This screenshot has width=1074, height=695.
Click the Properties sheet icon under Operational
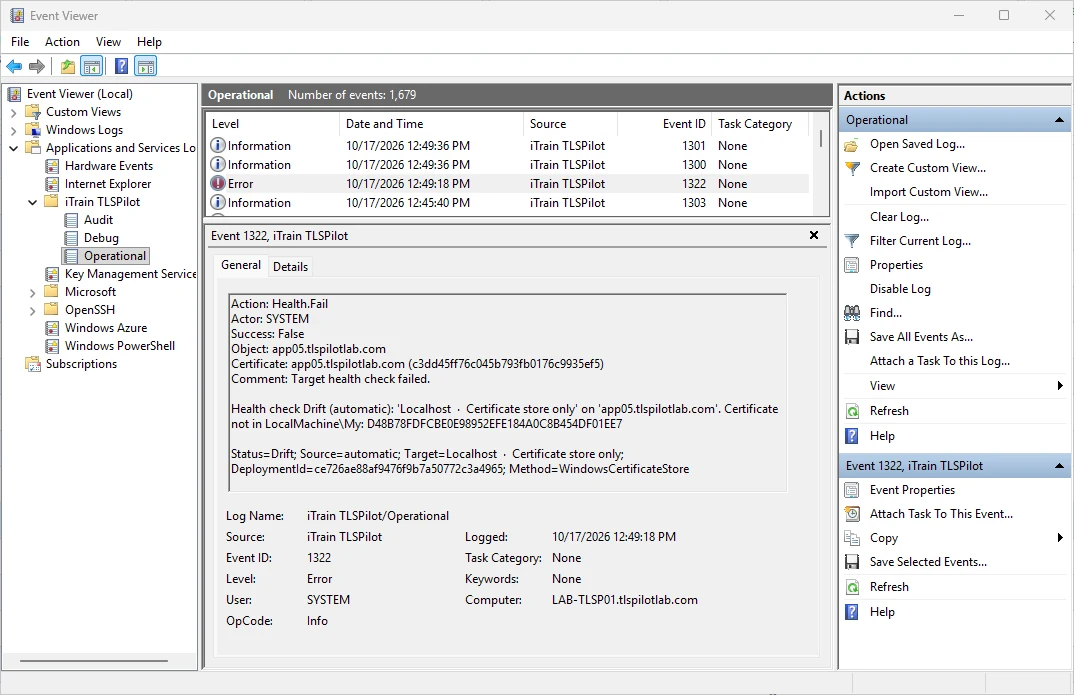[852, 265]
